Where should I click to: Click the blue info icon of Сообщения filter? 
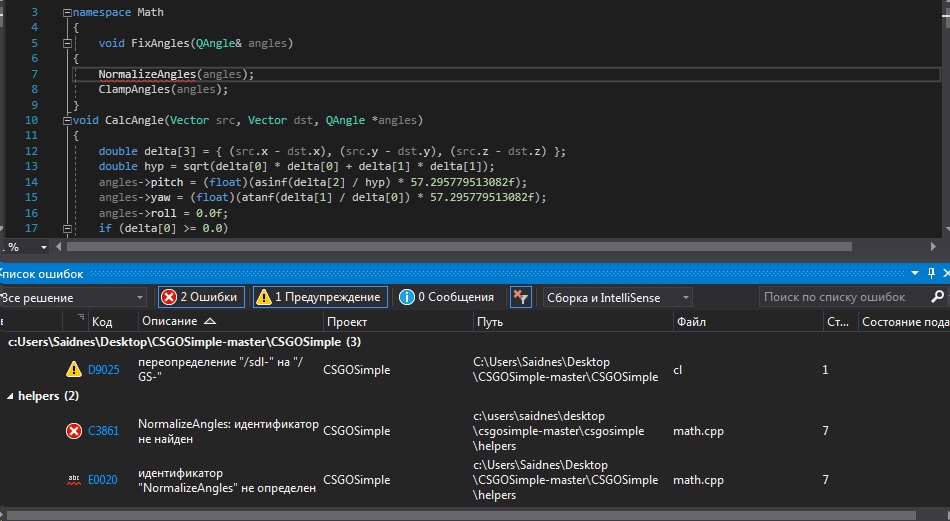pyautogui.click(x=407, y=297)
